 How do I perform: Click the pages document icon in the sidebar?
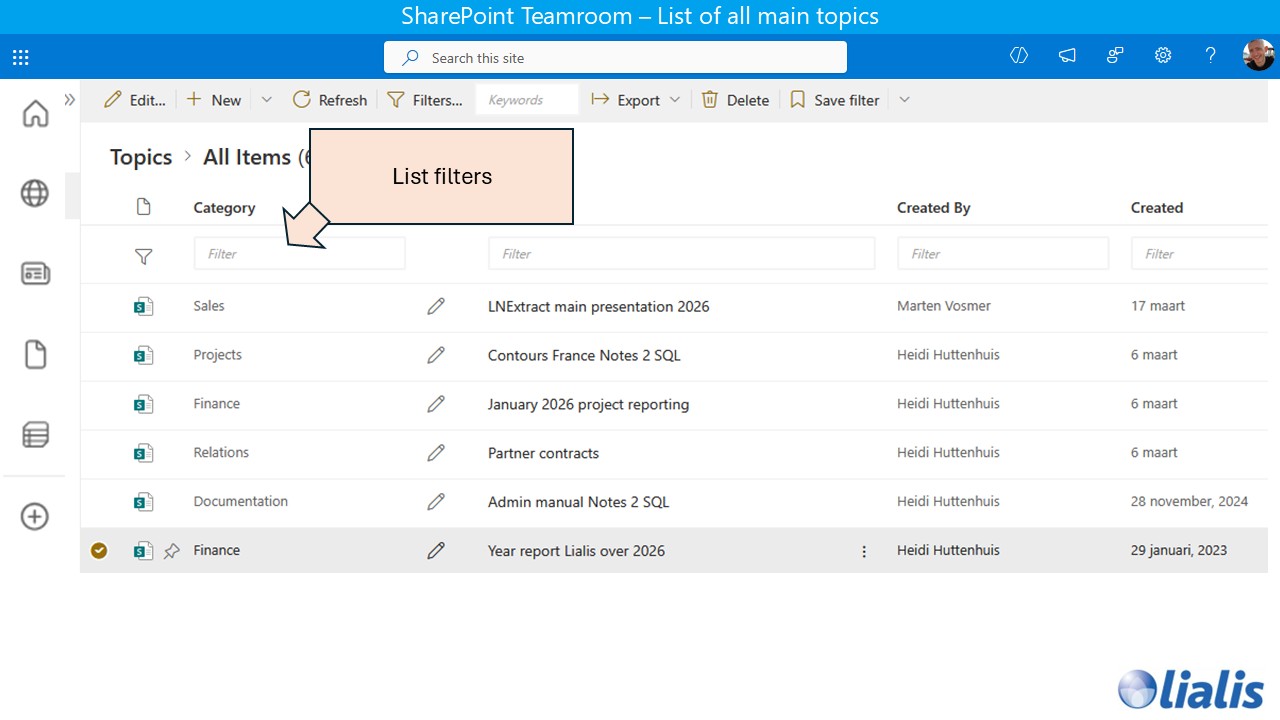click(35, 353)
